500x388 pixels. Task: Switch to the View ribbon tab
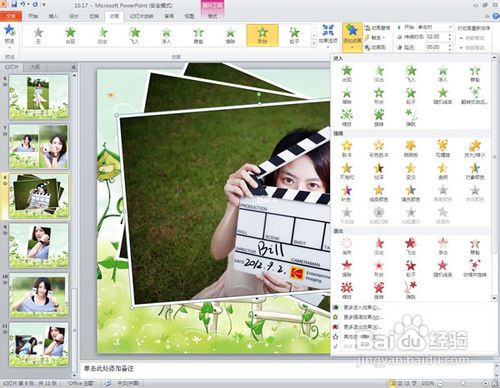pos(189,16)
